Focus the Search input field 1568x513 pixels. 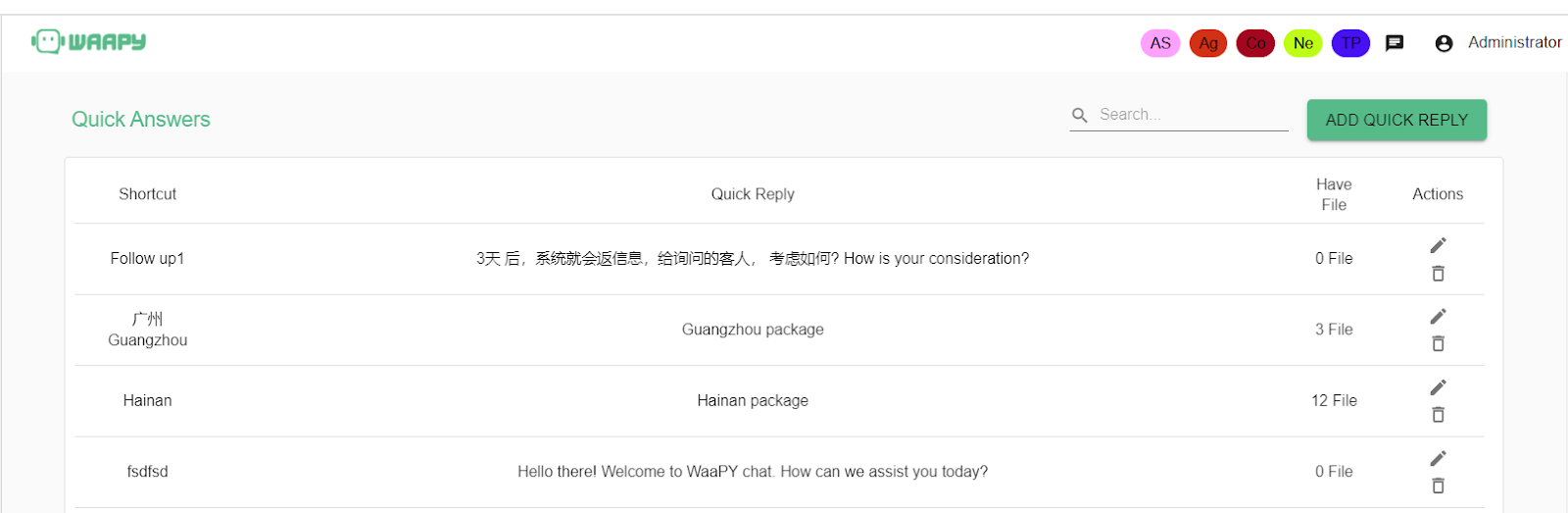pyautogui.click(x=1191, y=115)
